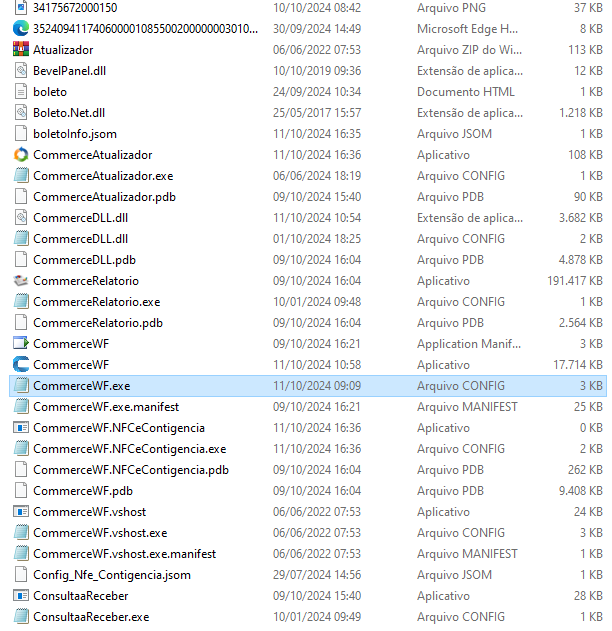Click the gear icon of BevelPanel.dll
The height and width of the screenshot is (631, 612).
21,71
